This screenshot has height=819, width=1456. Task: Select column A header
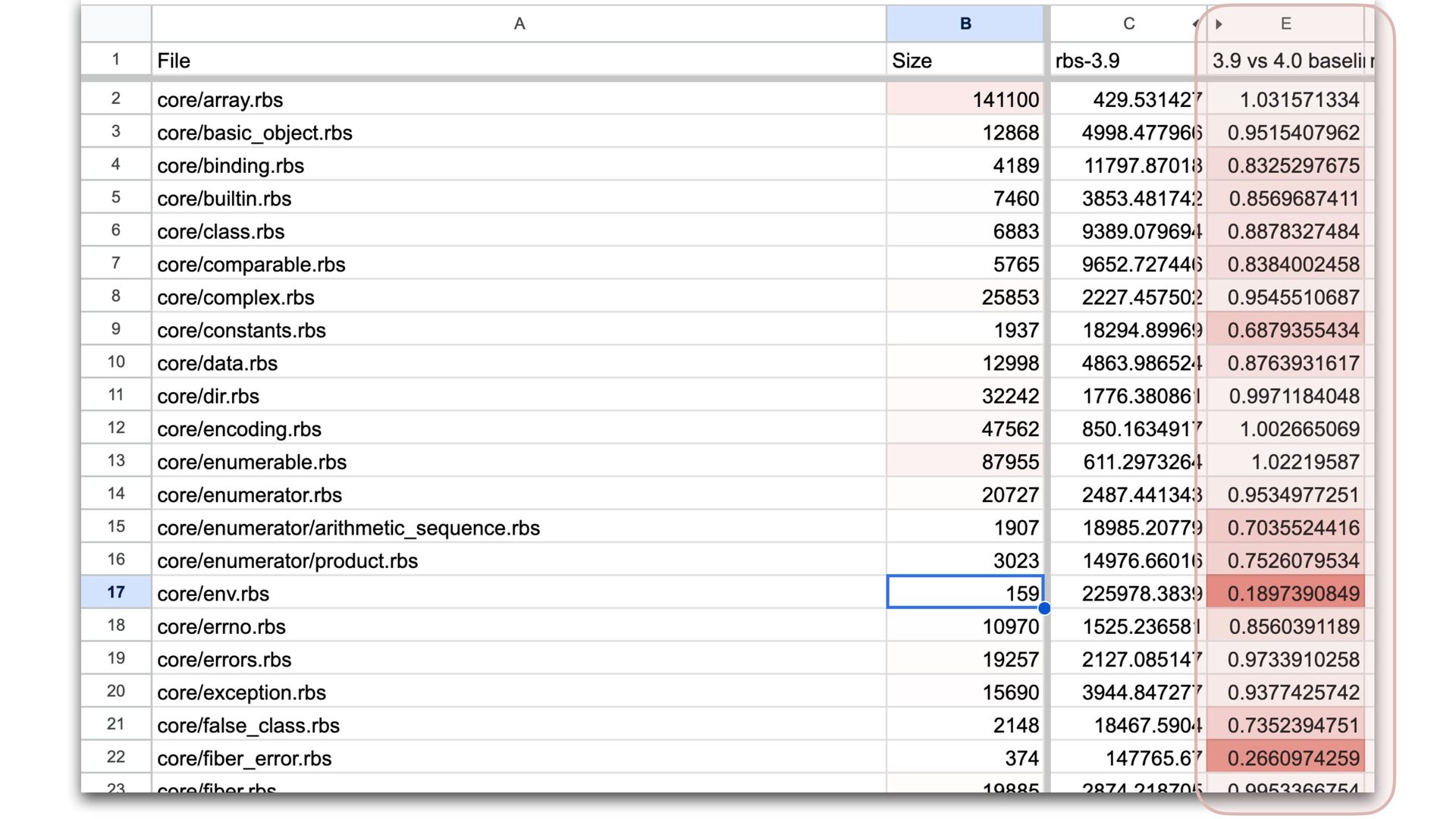coord(519,24)
